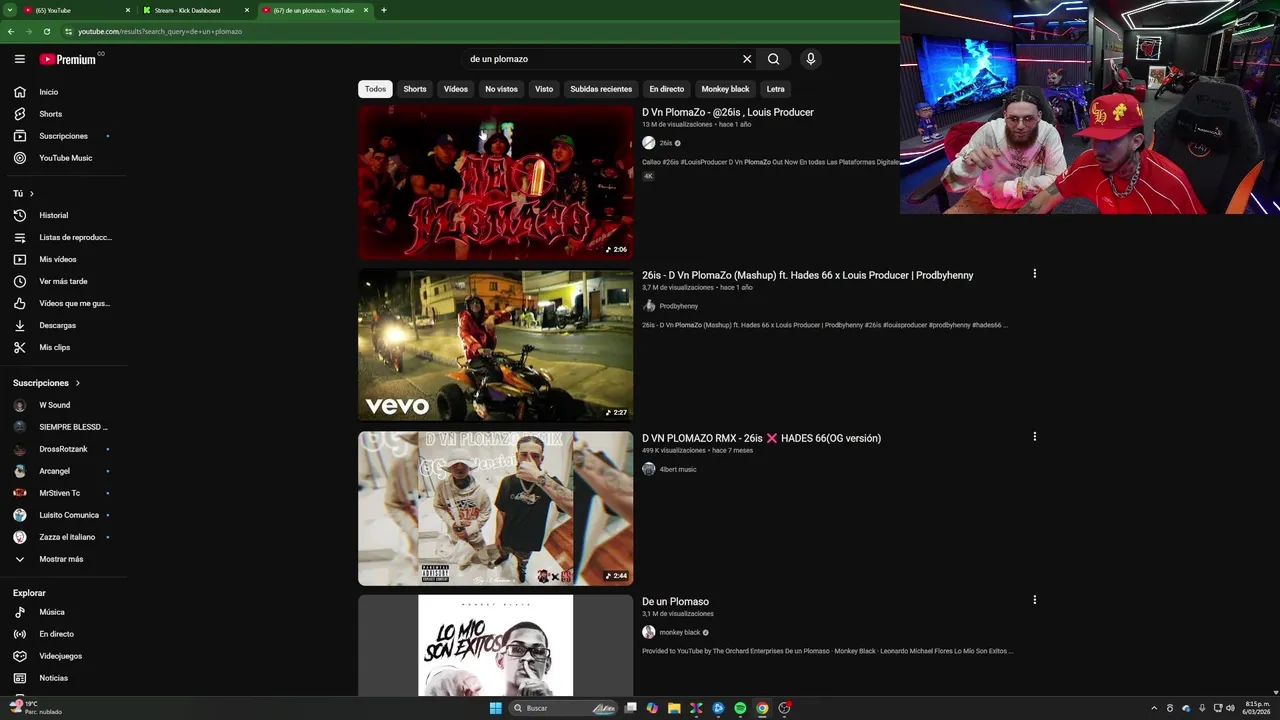
Task: Open a new Chrome tab
Action: coord(384,10)
